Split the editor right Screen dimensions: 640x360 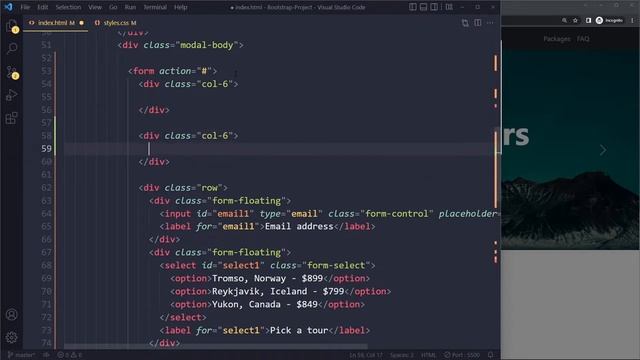tap(478, 23)
